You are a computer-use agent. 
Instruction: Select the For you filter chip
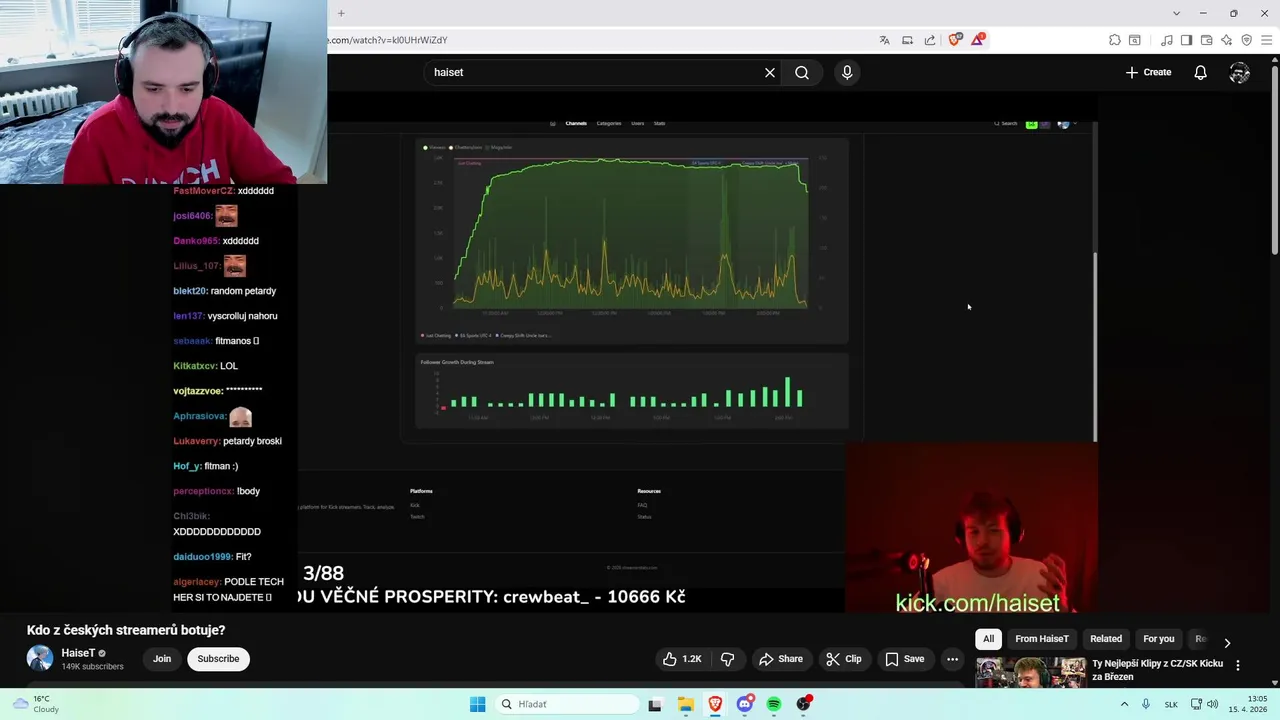[x=1158, y=639]
